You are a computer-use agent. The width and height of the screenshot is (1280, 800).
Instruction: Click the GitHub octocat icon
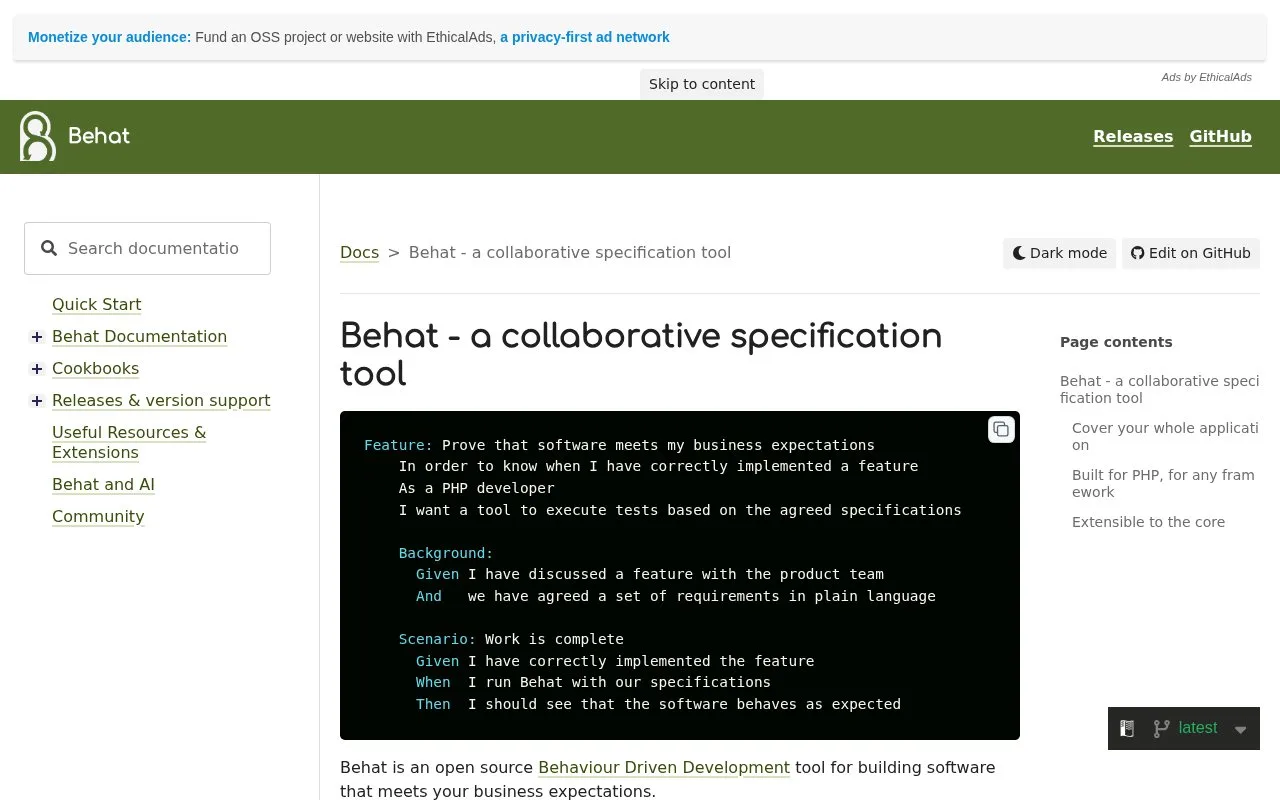[1137, 253]
